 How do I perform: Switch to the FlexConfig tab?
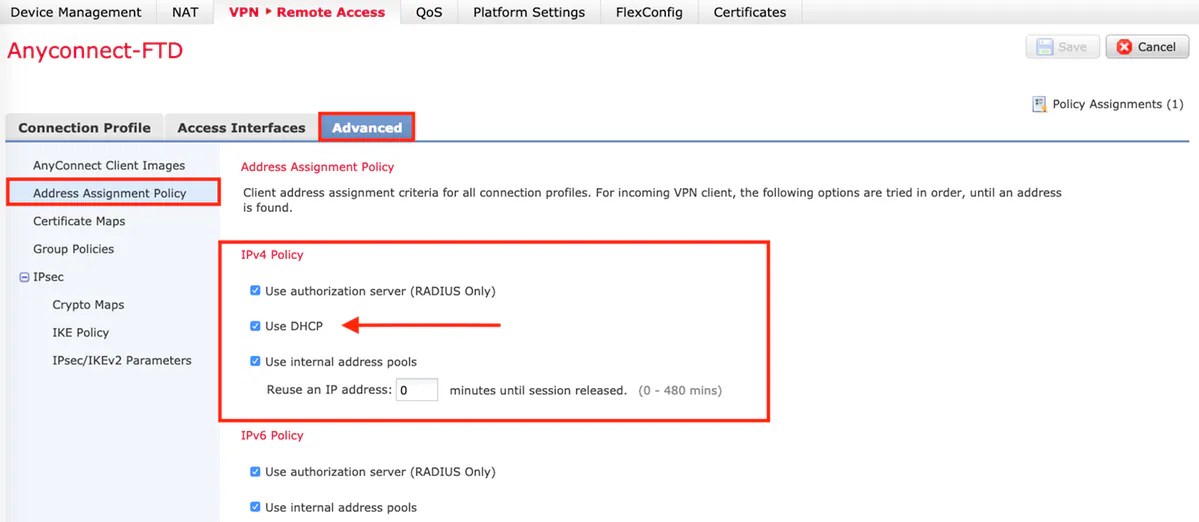(649, 12)
